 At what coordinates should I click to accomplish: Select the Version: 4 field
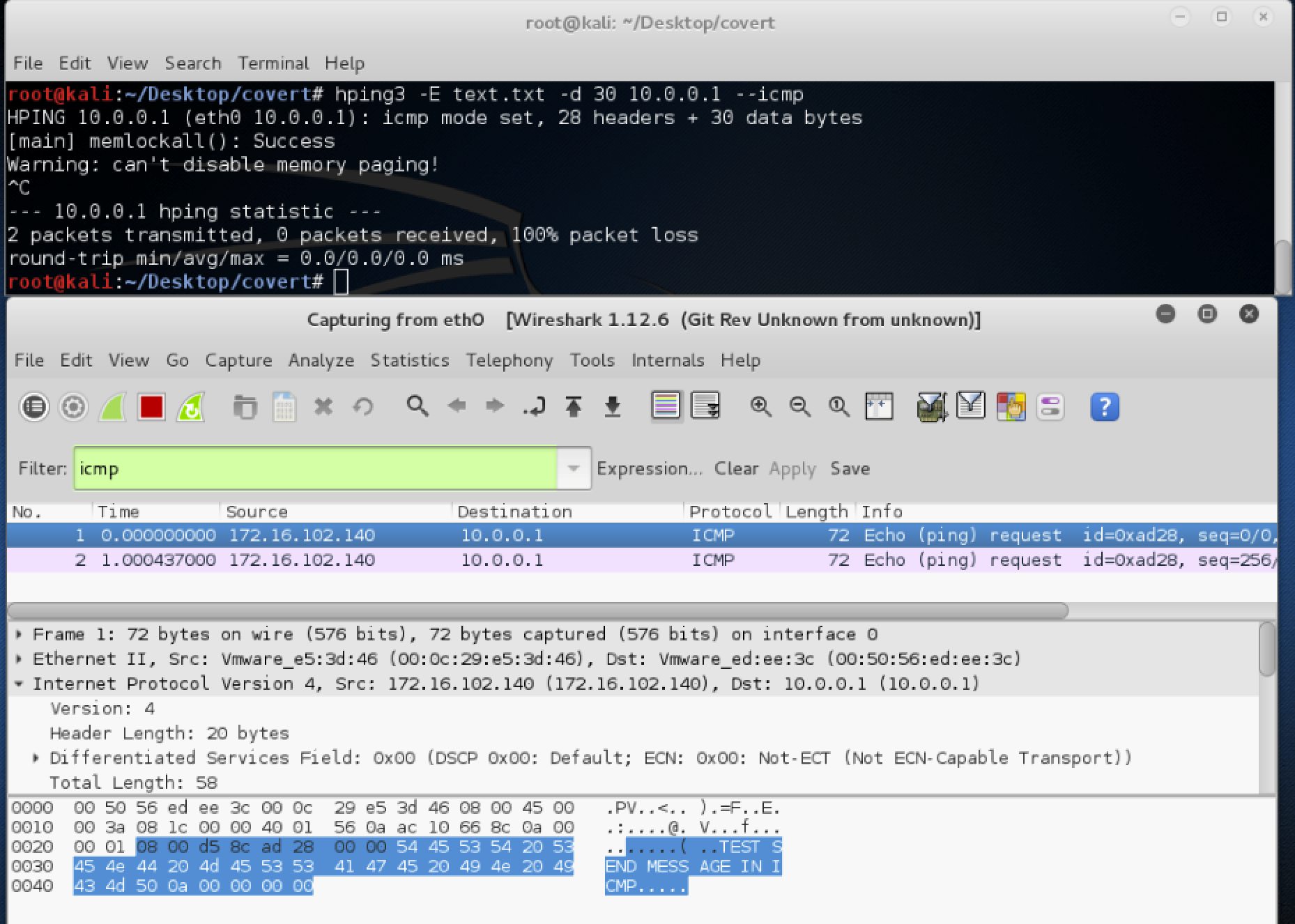tap(102, 709)
